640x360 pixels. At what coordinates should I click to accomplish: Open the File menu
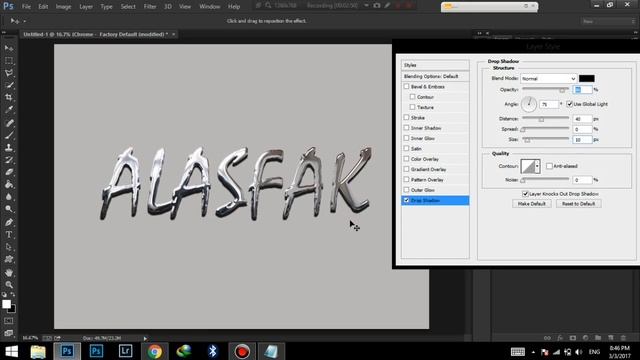click(26, 7)
